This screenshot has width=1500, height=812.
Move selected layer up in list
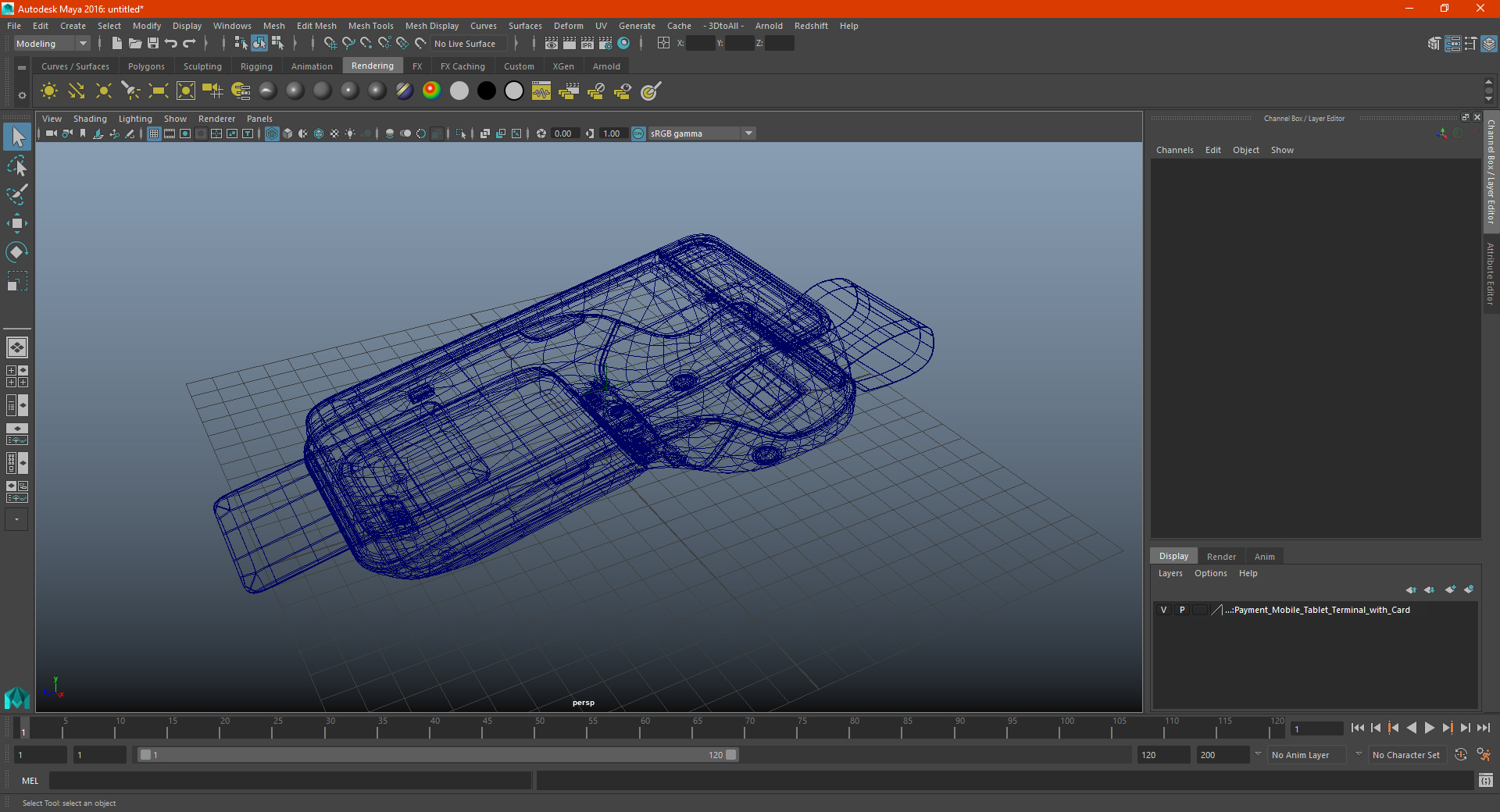pos(1411,589)
